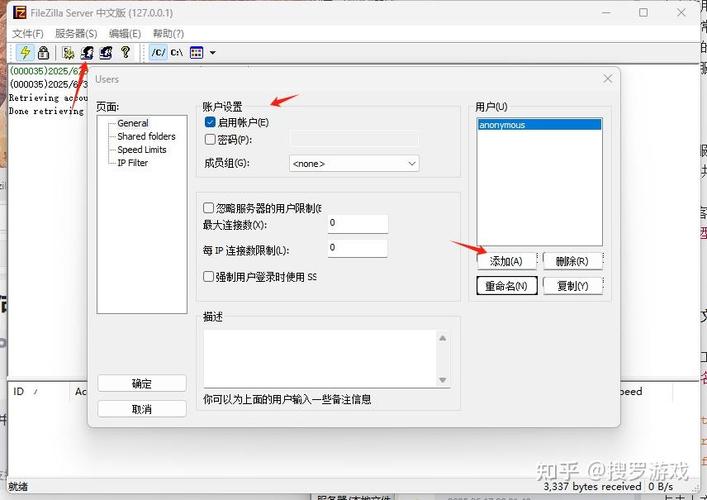This screenshot has width=707, height=500.
Task: Open the Users editor toolbar icon
Action: (x=87, y=53)
